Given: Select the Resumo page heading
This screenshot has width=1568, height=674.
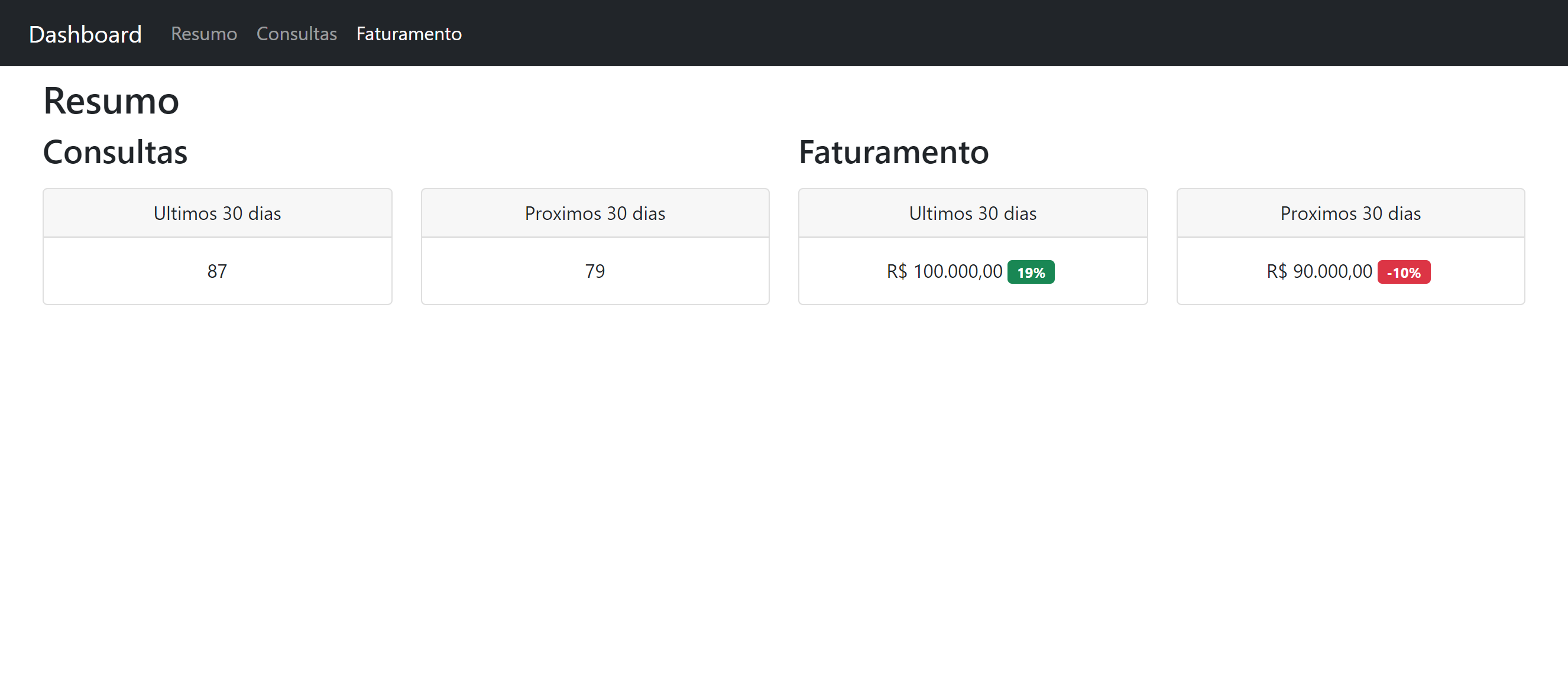Looking at the screenshot, I should [x=111, y=101].
